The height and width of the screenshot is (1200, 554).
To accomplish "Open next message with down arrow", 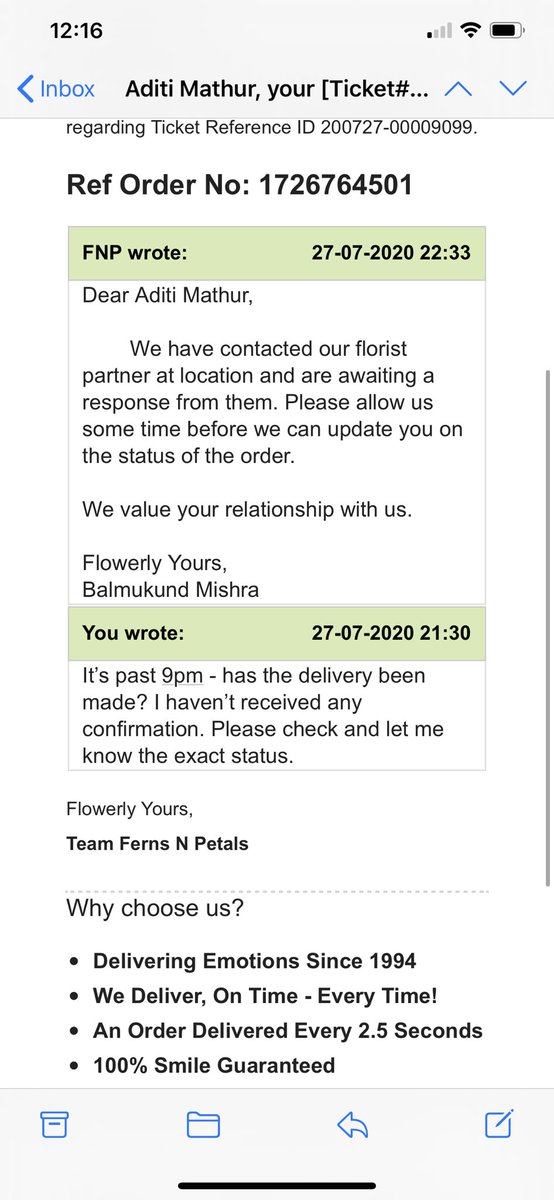I will click(x=513, y=88).
